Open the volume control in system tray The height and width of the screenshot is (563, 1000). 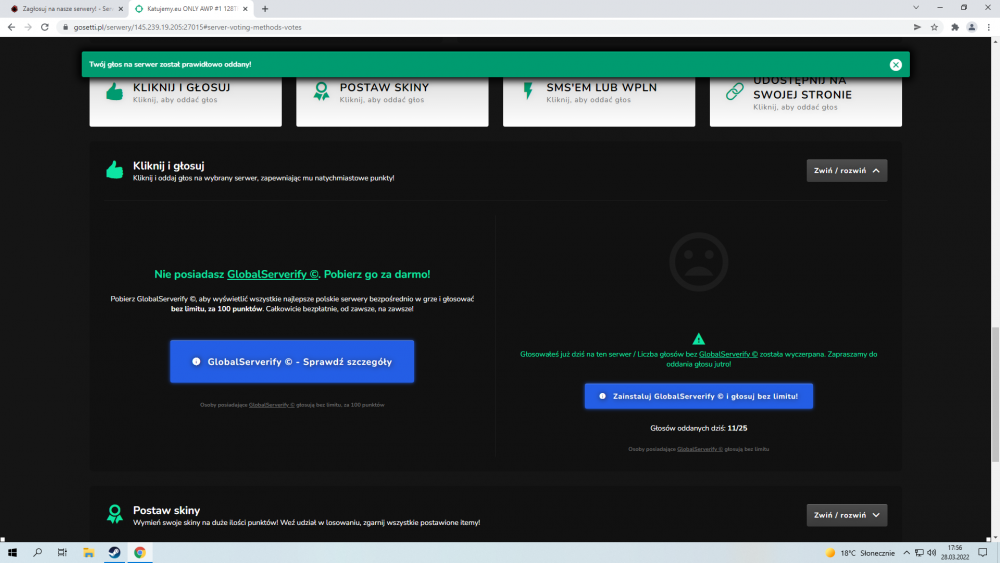932,553
